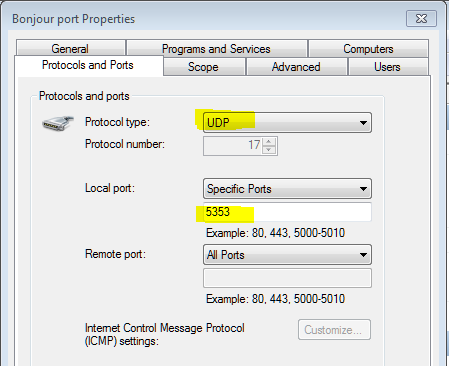
Task: Switch to the Advanced tab
Action: pyautogui.click(x=296, y=67)
